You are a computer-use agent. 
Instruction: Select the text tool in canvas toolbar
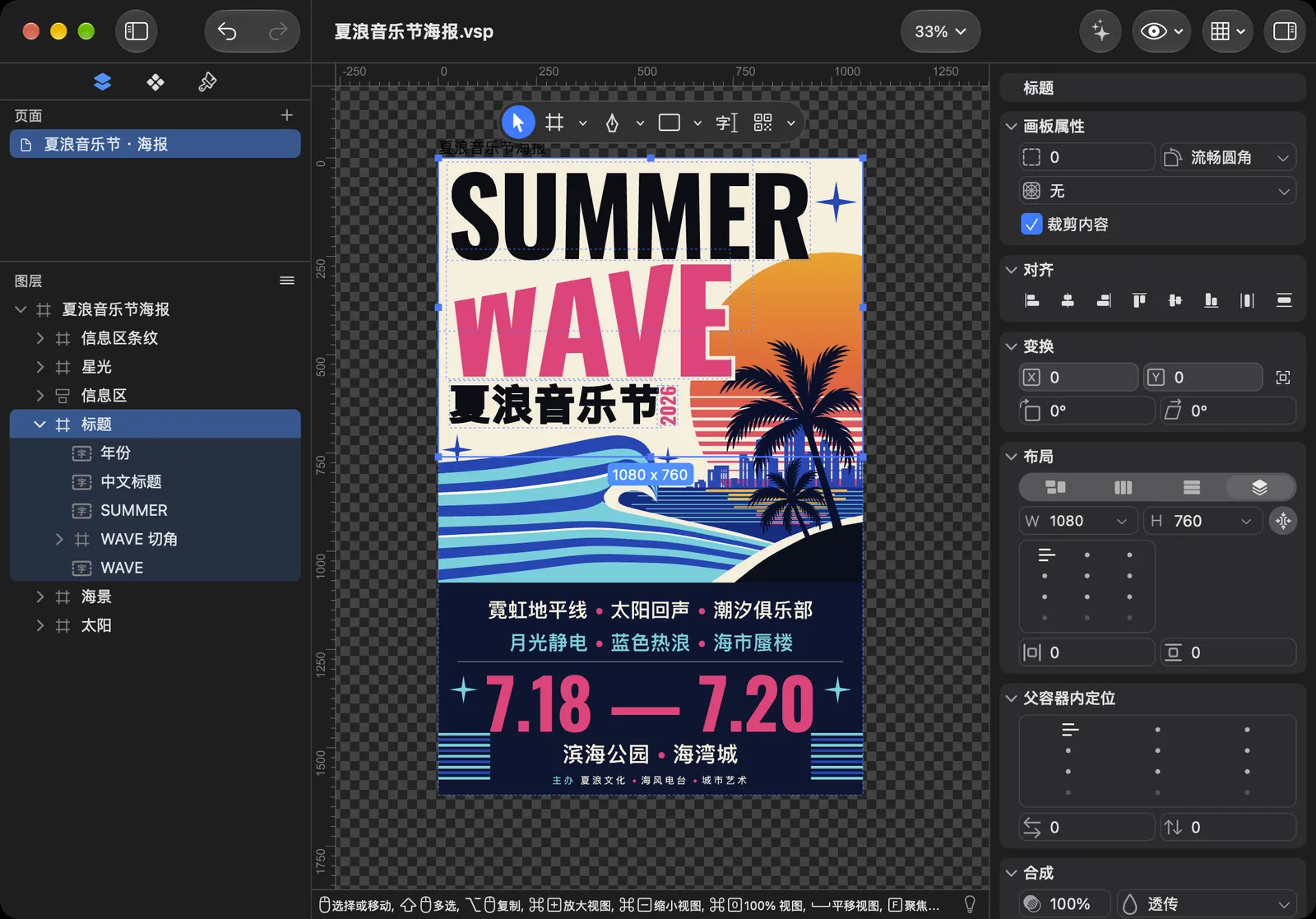point(727,123)
